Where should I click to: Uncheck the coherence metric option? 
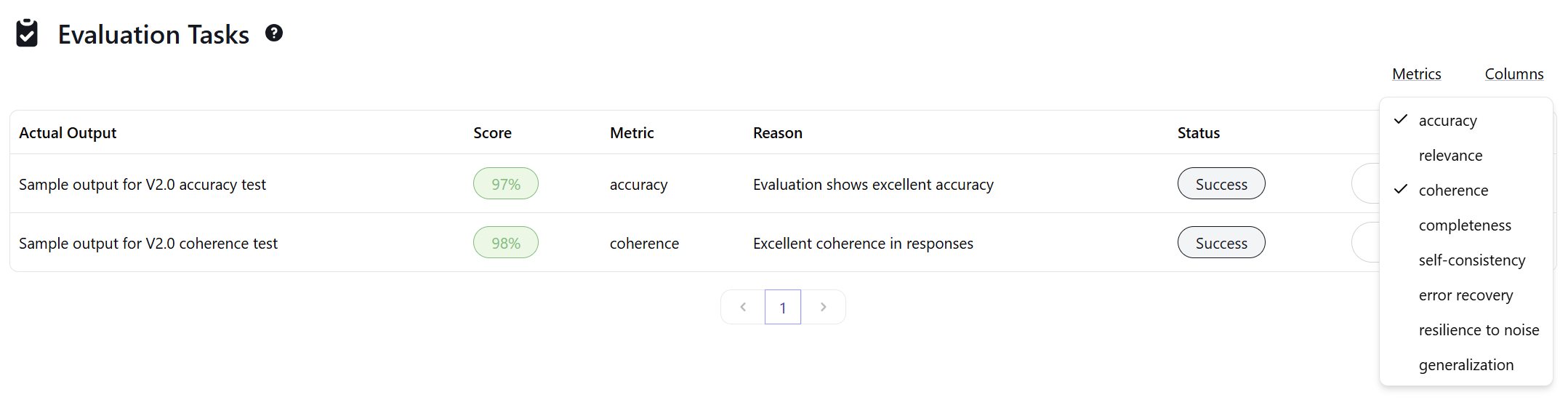point(1453,191)
